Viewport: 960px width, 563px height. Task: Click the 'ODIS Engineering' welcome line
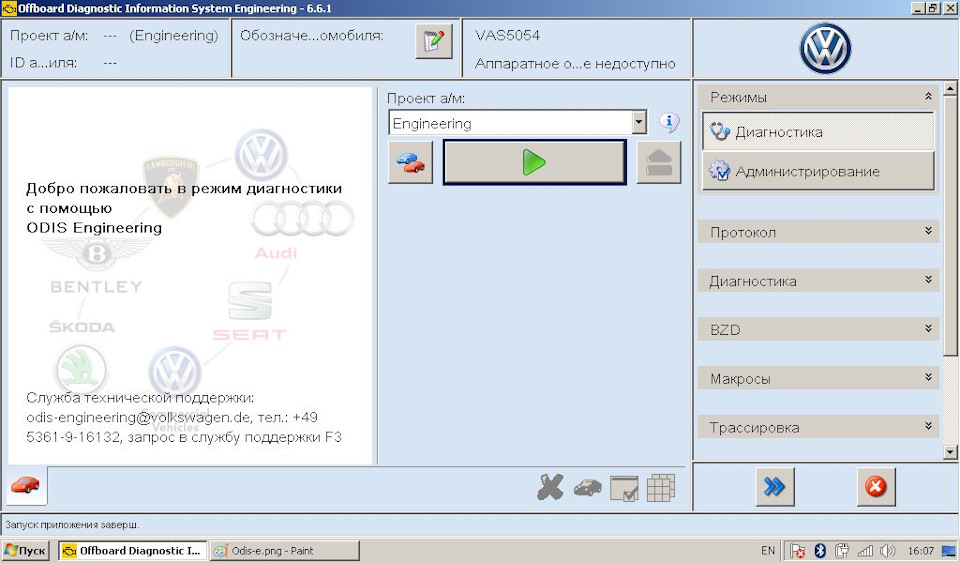click(94, 228)
